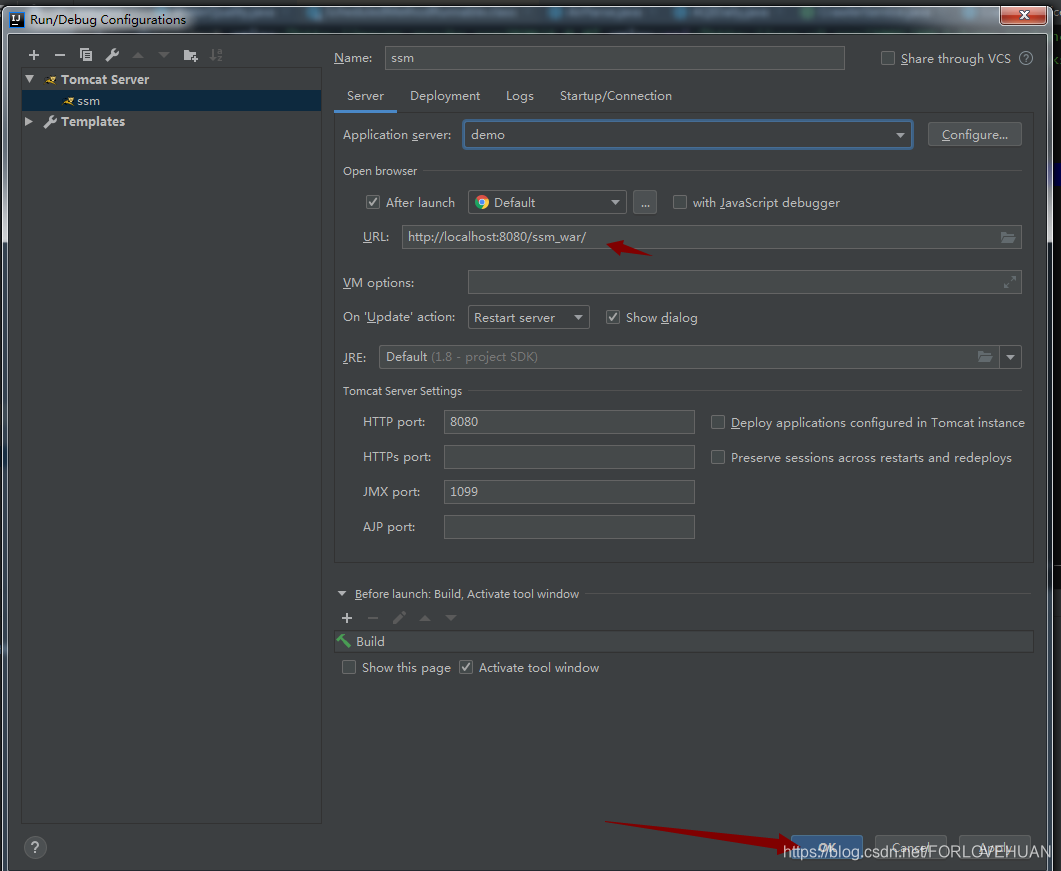This screenshot has width=1061, height=871.
Task: Expand Templates tree node
Action: pos(29,122)
